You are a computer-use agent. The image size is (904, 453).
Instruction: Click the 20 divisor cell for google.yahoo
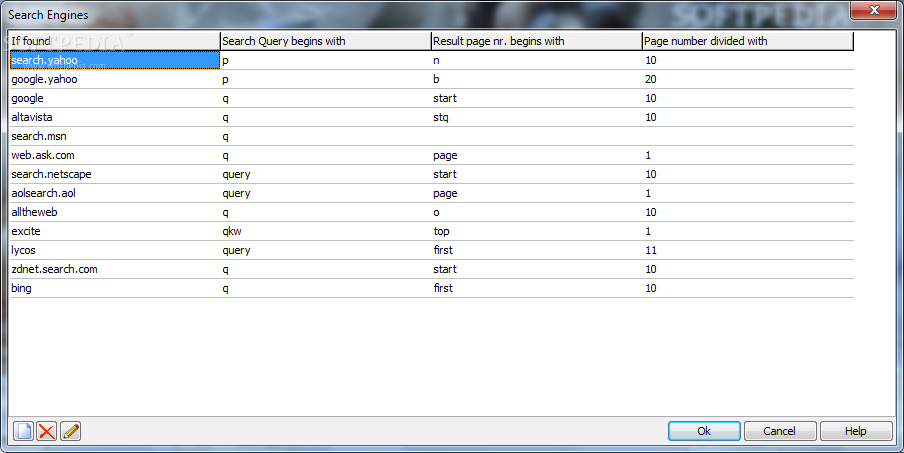748,79
